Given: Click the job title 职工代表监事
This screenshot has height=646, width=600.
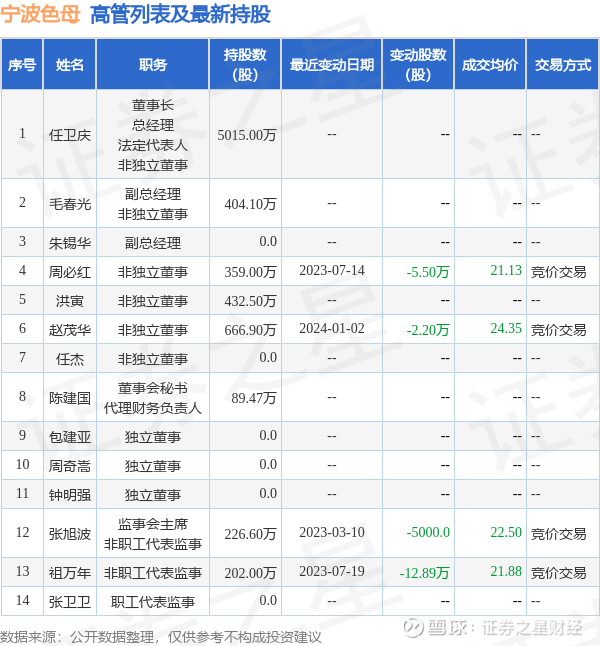Looking at the screenshot, I should (153, 602).
